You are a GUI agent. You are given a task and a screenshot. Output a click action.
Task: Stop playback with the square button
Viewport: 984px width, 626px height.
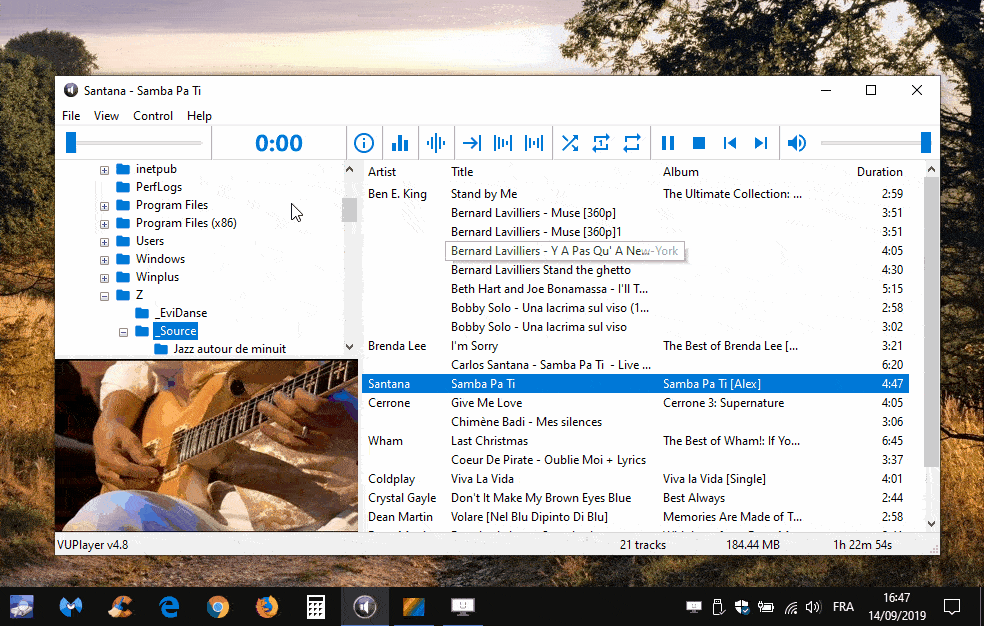click(698, 143)
